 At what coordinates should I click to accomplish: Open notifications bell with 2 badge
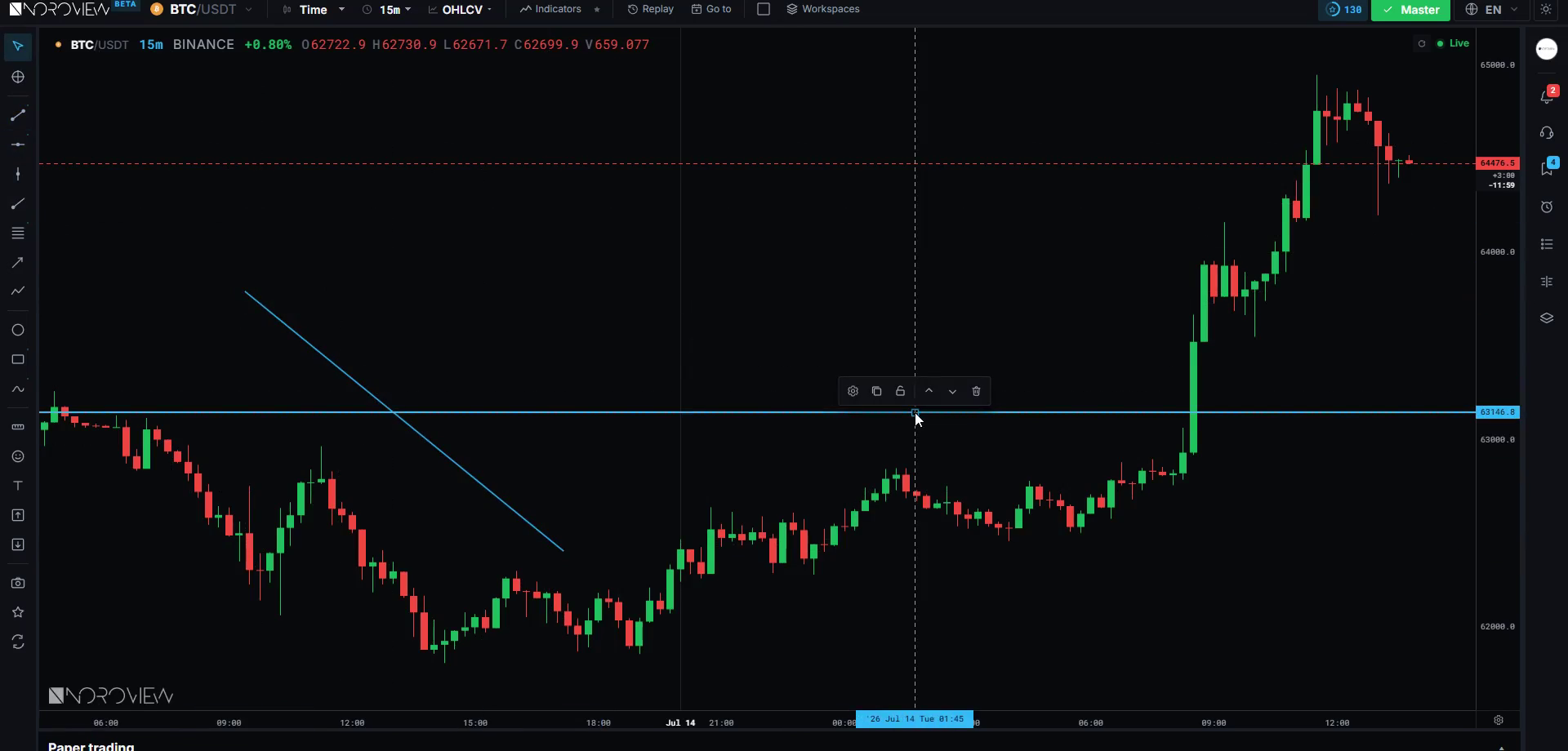(1548, 95)
